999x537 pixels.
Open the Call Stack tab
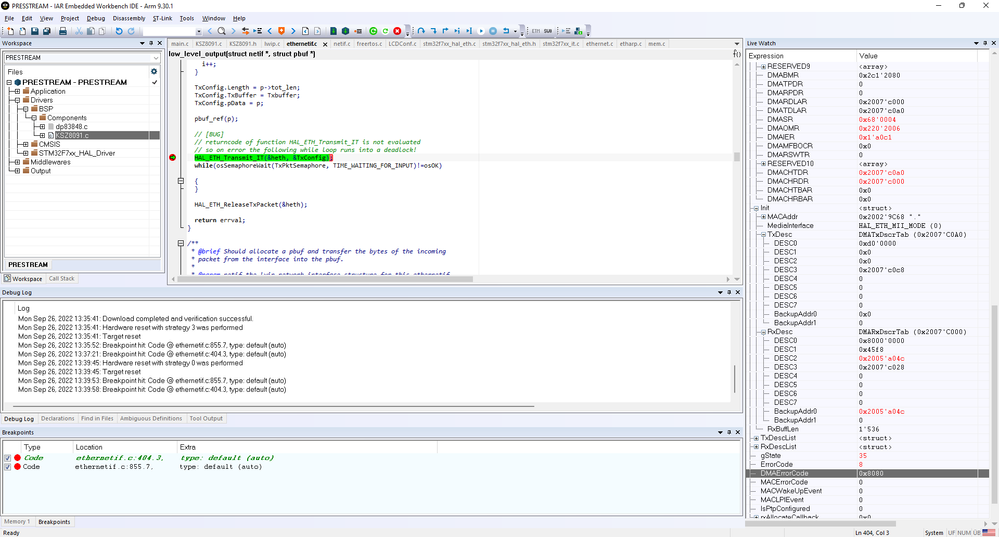coord(62,278)
